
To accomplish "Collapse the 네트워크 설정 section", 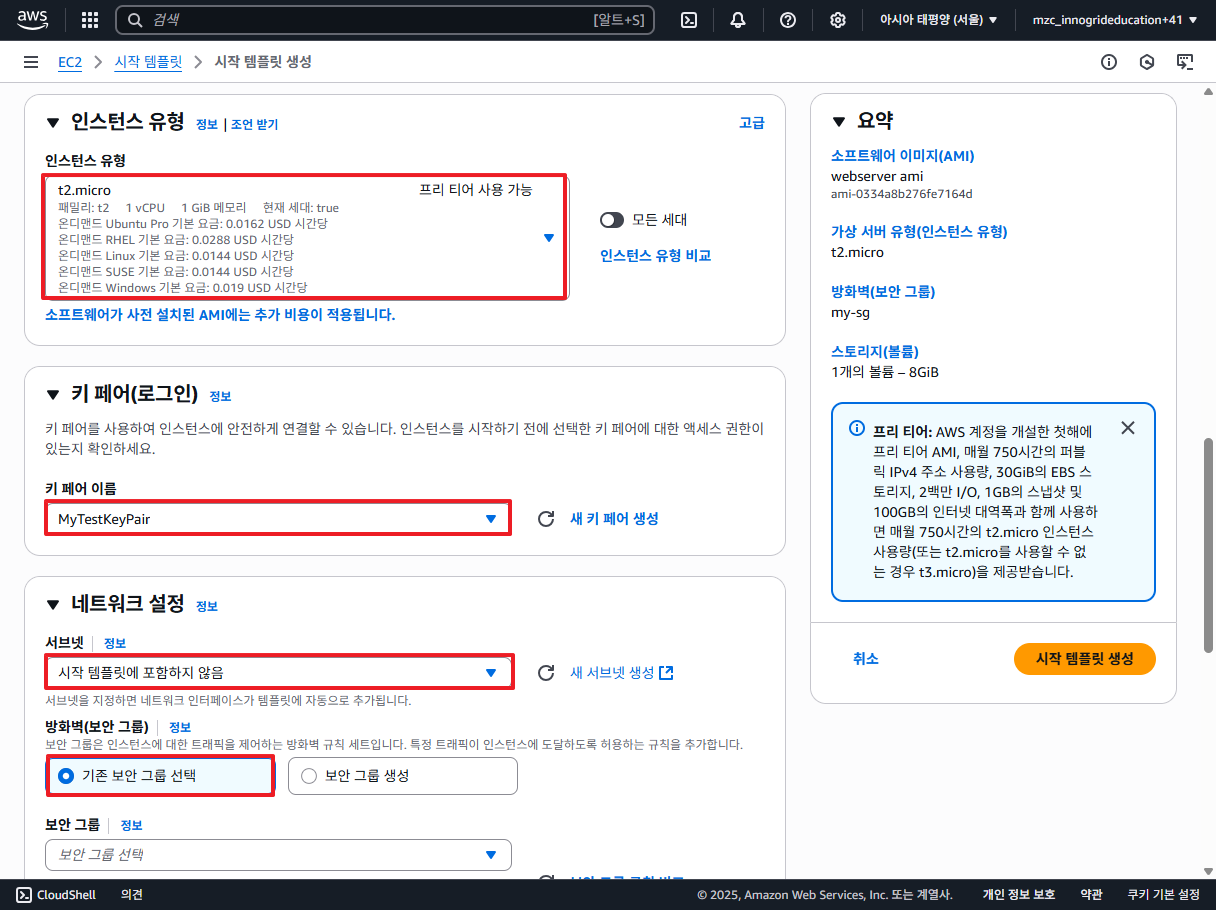I will coord(53,605).
